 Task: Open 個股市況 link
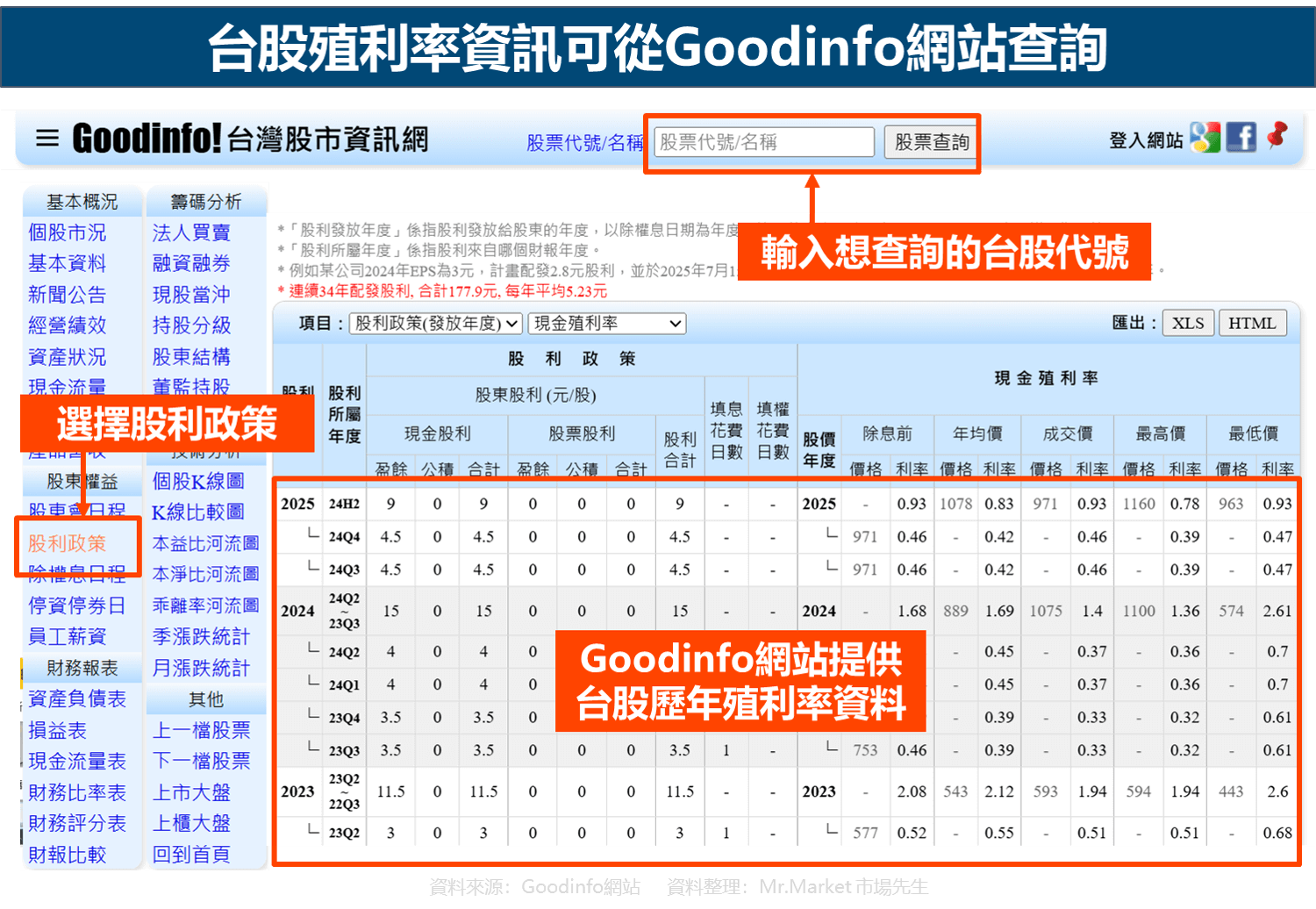67,233
